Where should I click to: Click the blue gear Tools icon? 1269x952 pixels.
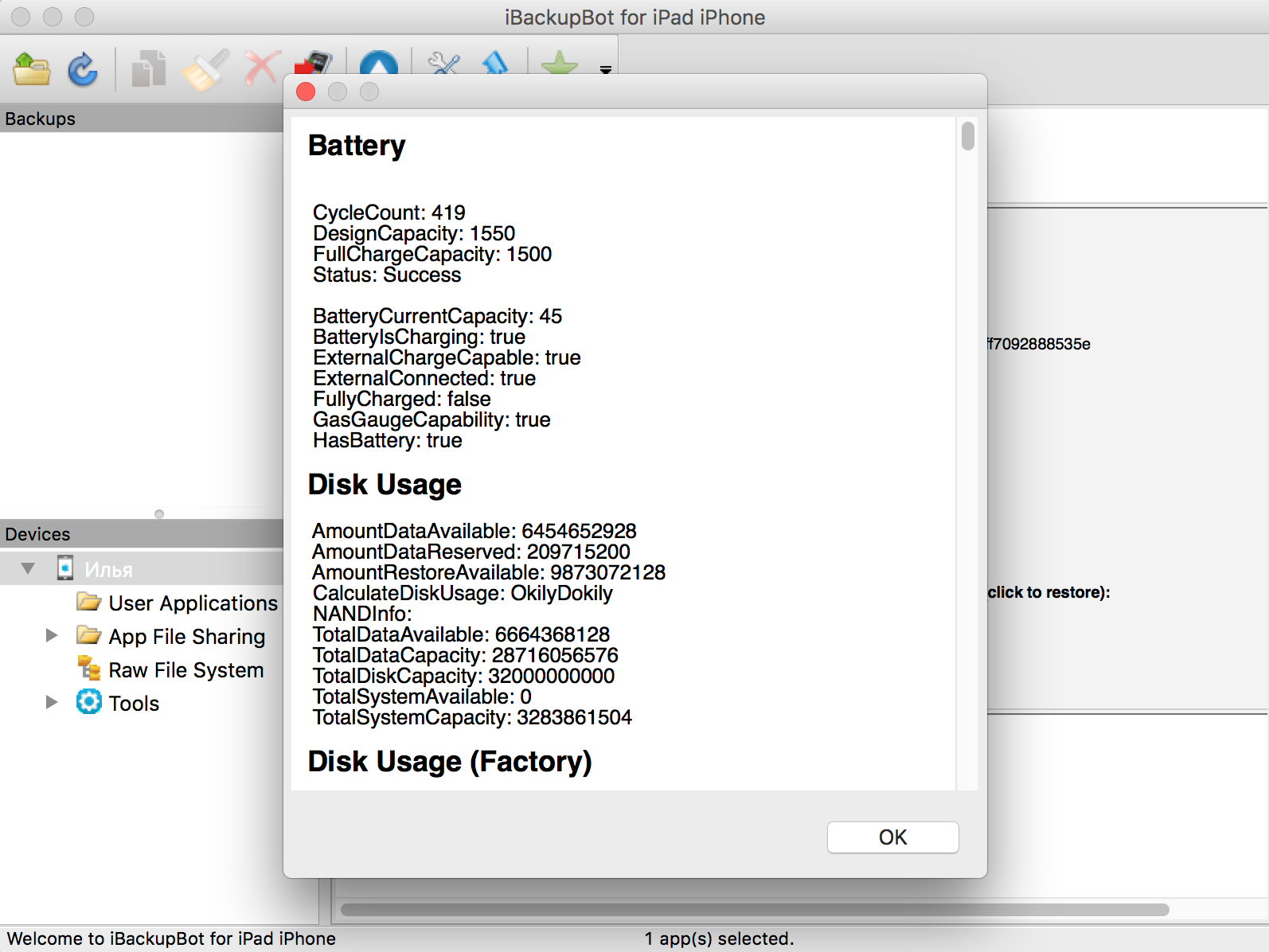(89, 701)
